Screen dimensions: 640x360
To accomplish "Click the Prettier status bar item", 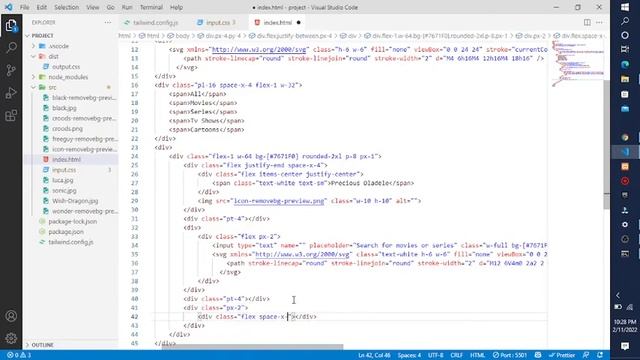I will click(x=562, y=355).
